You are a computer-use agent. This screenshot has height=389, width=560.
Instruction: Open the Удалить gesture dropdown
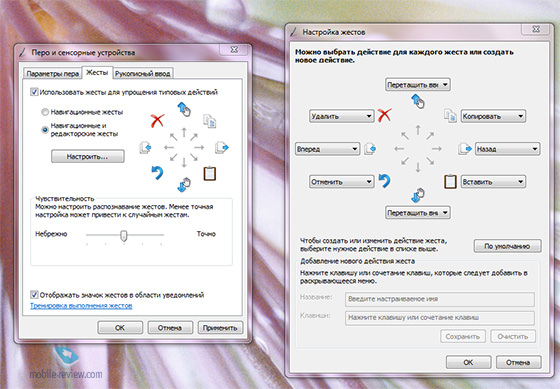(x=341, y=116)
